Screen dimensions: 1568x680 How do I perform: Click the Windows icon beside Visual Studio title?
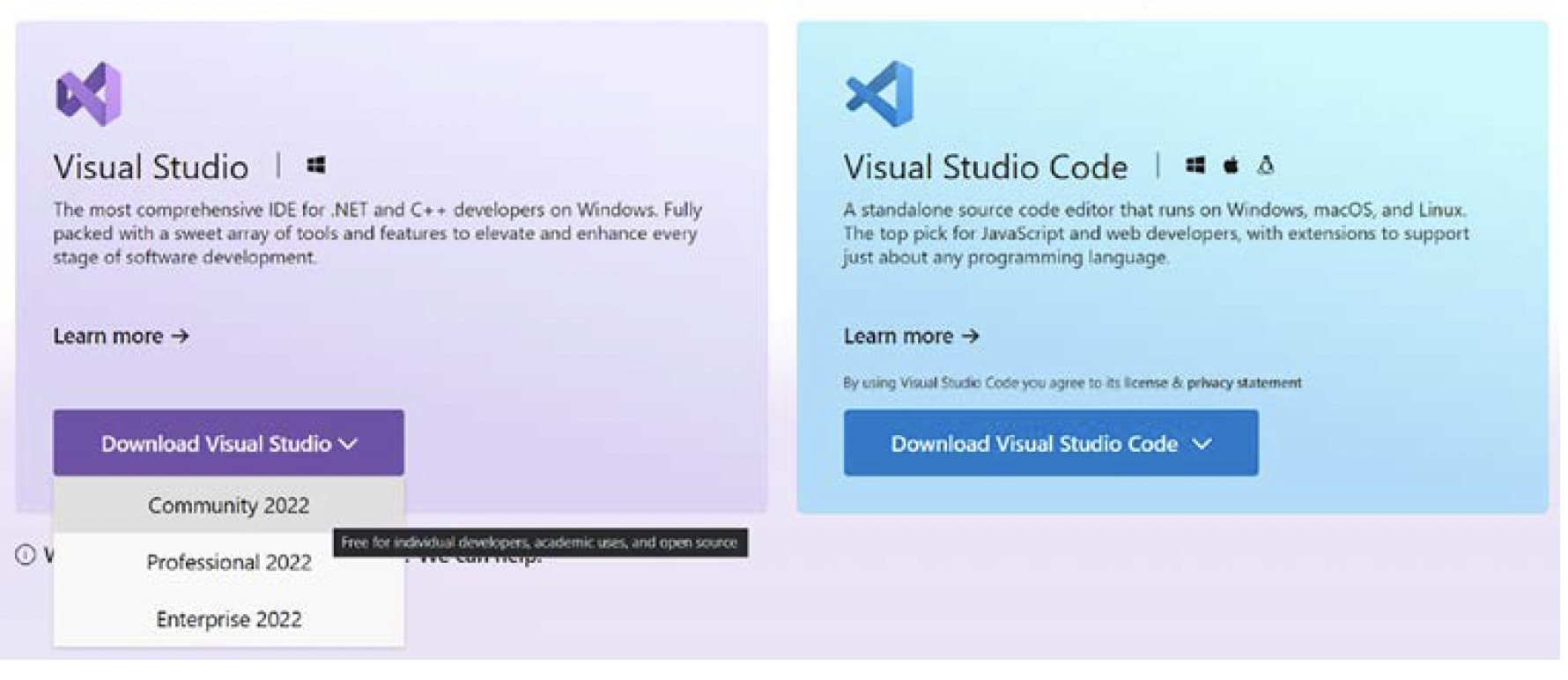tap(316, 165)
